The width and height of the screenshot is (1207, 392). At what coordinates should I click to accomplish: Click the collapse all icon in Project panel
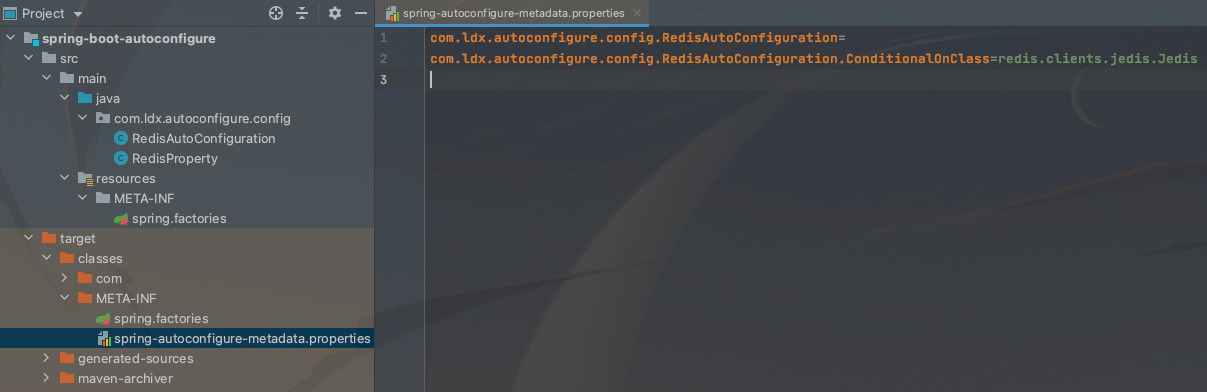pos(304,13)
